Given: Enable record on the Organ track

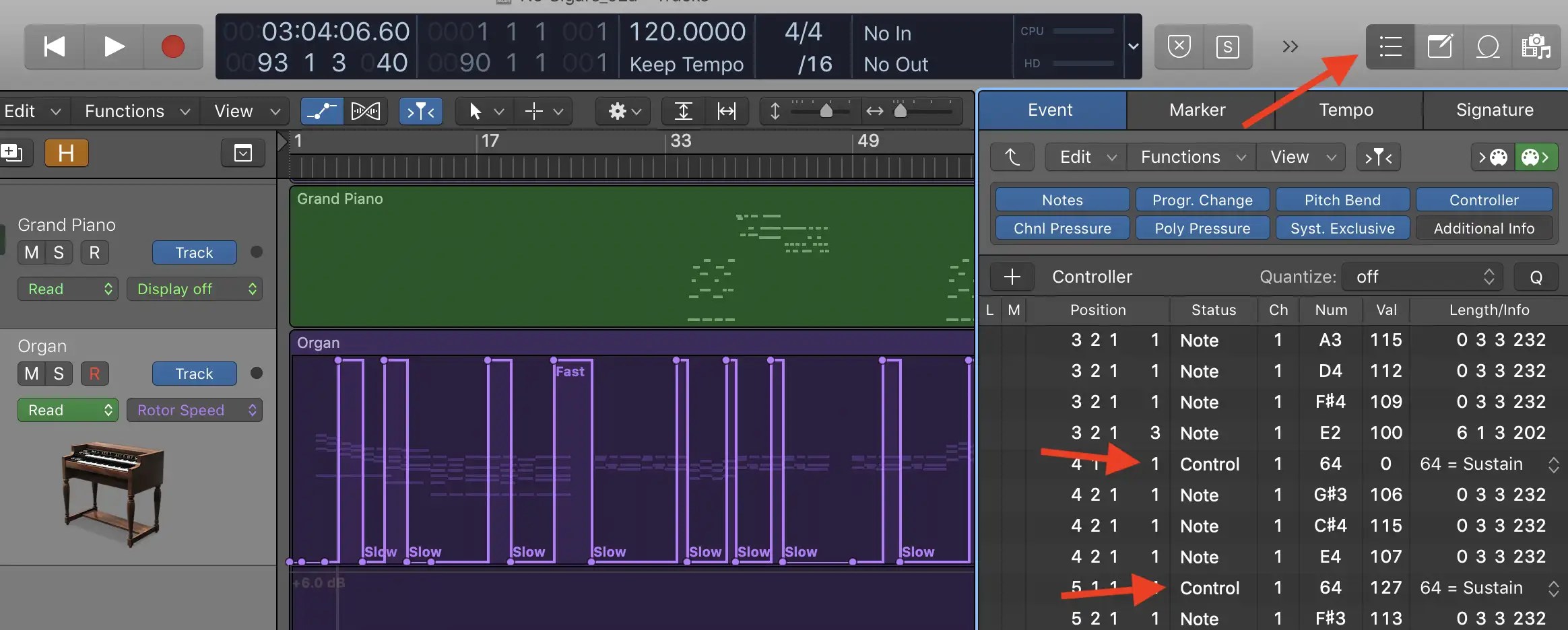Looking at the screenshot, I should click(94, 374).
